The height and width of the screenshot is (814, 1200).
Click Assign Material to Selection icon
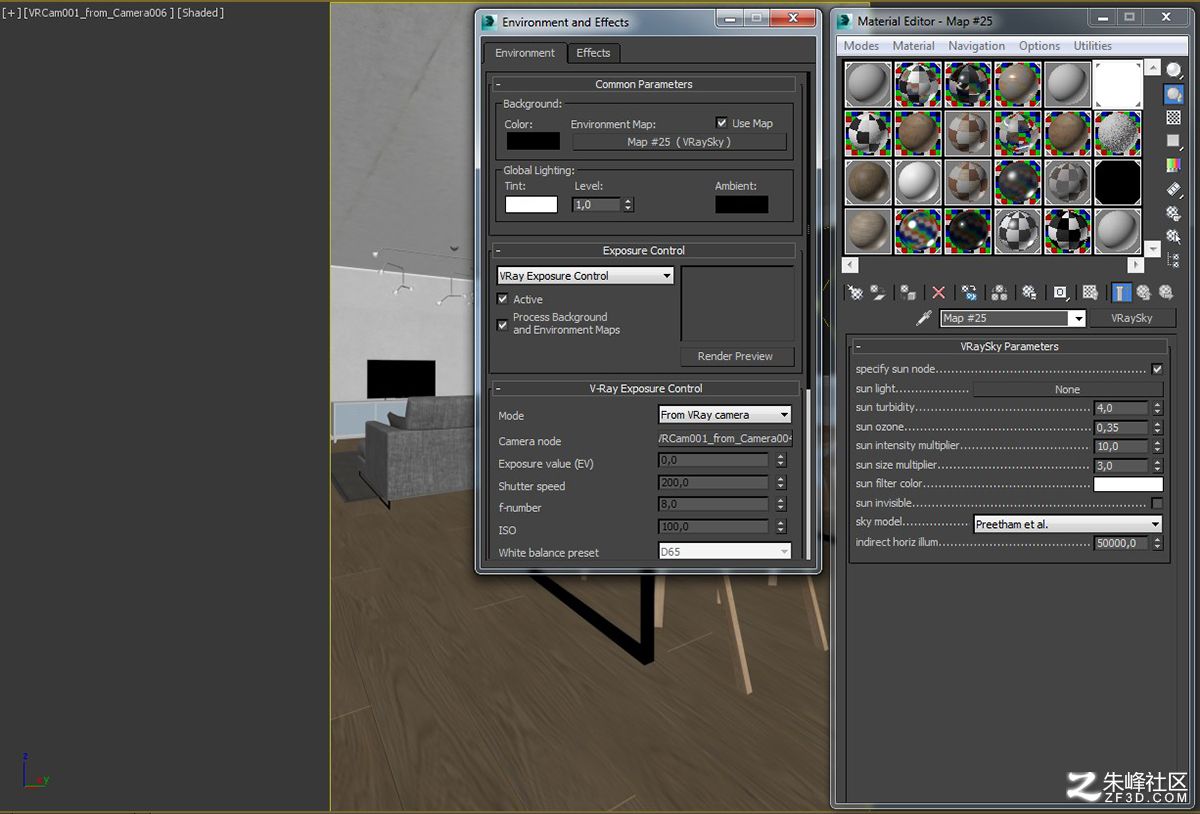pyautogui.click(x=908, y=292)
